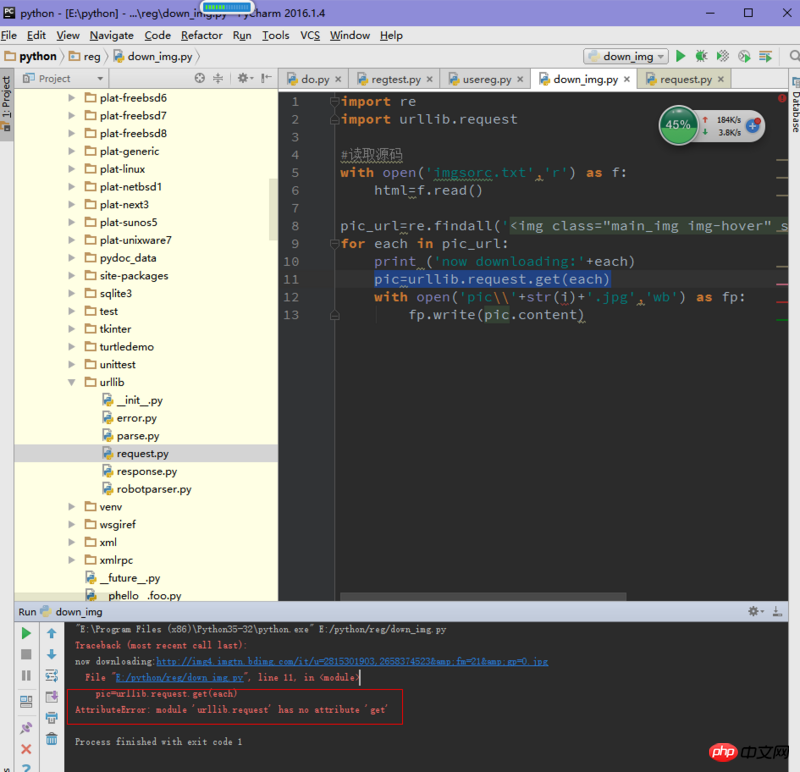Switch to the usereg.py tab
The width and height of the screenshot is (800, 772).
[x=486, y=79]
